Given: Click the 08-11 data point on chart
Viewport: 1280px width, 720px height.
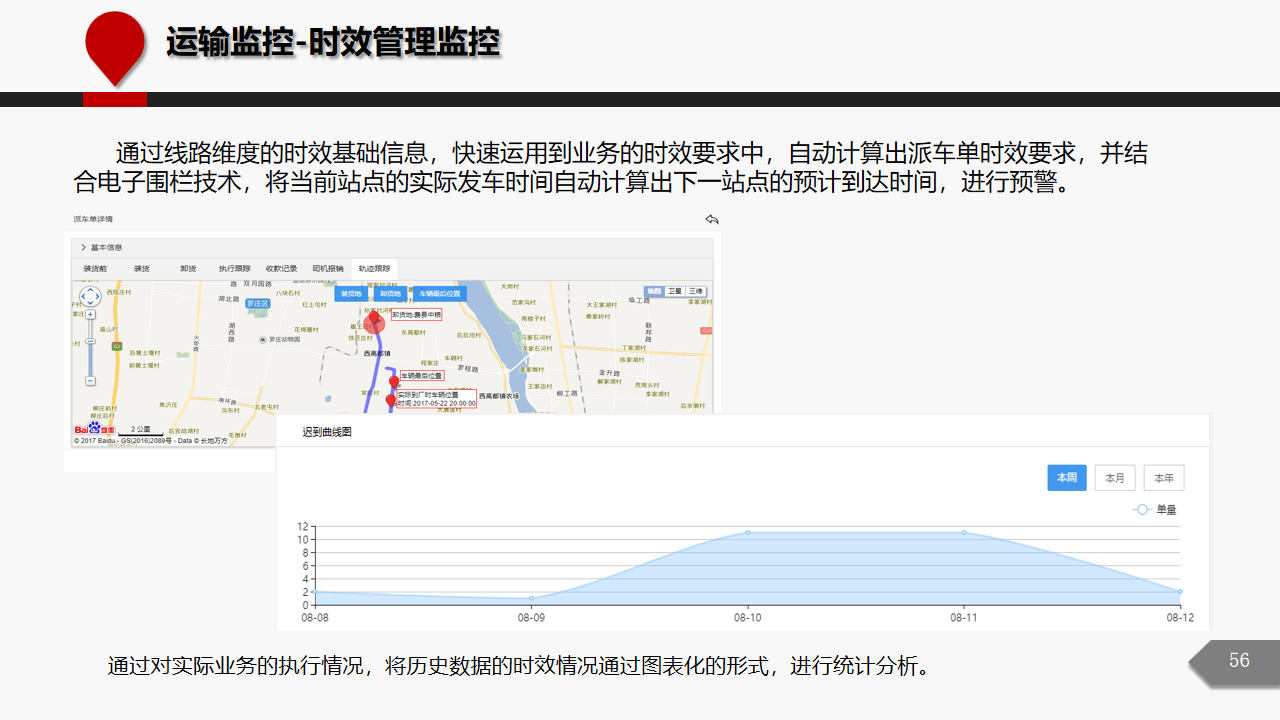Looking at the screenshot, I should click(964, 532).
